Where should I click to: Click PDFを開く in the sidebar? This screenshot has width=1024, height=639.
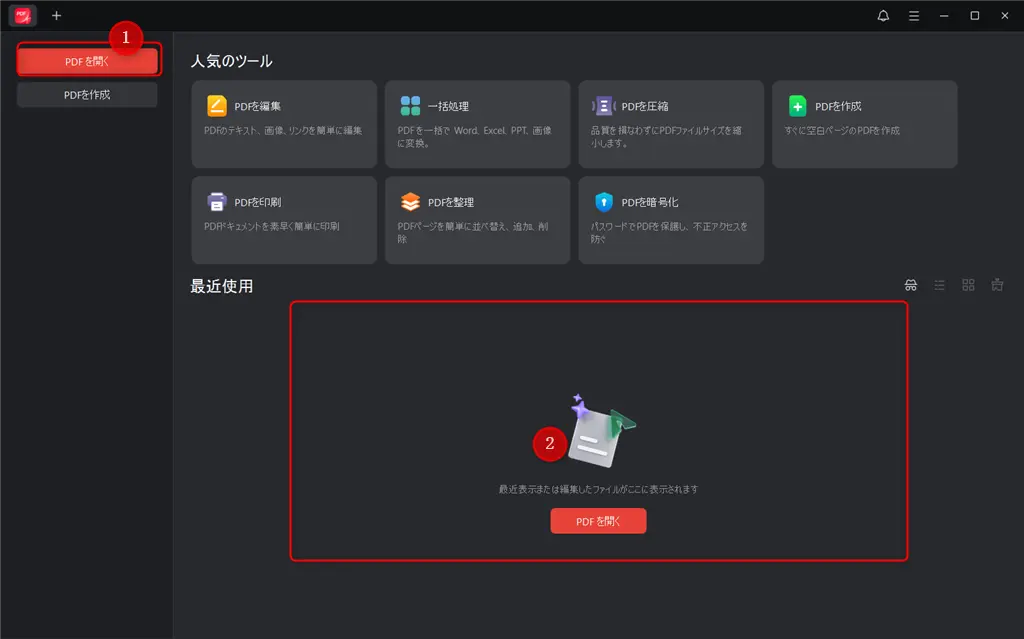point(87,60)
